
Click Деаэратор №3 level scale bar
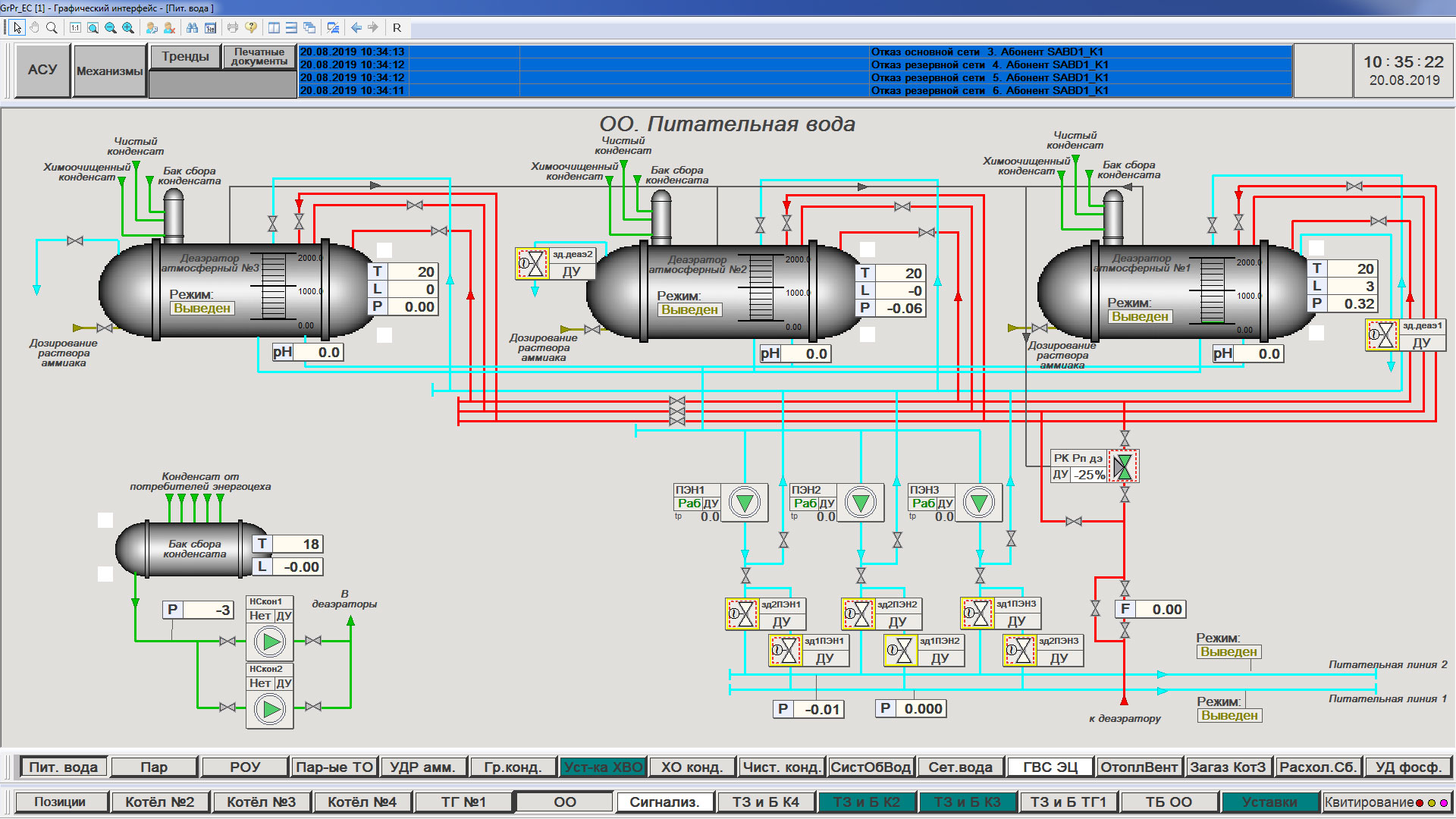pyautogui.click(x=273, y=286)
